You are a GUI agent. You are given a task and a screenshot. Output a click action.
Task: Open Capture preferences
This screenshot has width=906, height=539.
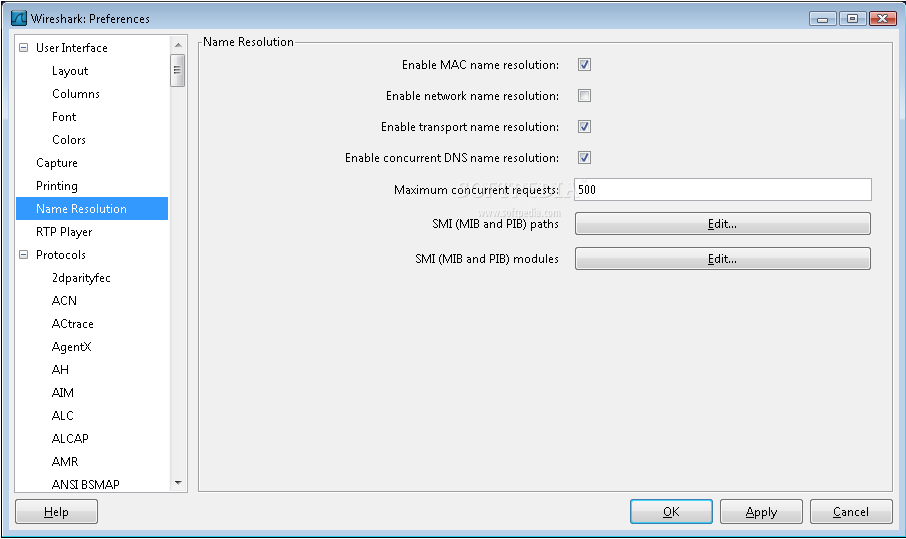click(57, 163)
